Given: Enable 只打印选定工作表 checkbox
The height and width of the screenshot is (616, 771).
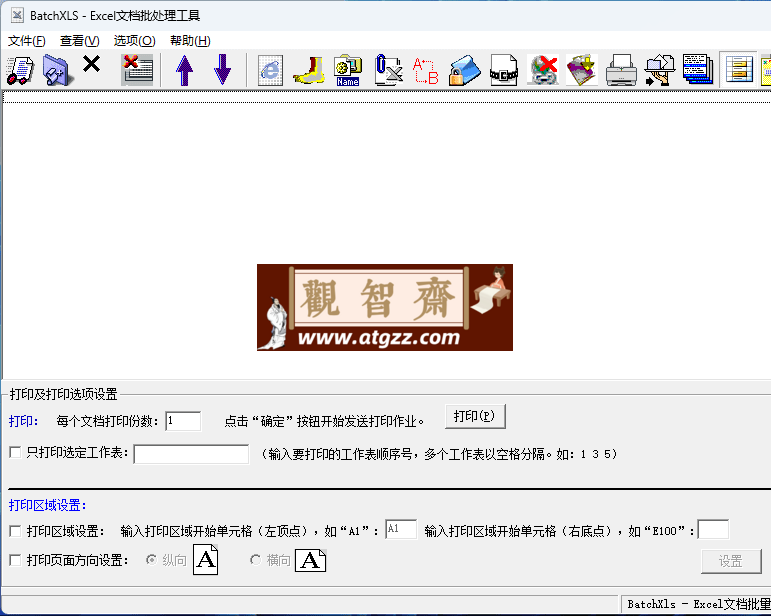Looking at the screenshot, I should 15,452.
